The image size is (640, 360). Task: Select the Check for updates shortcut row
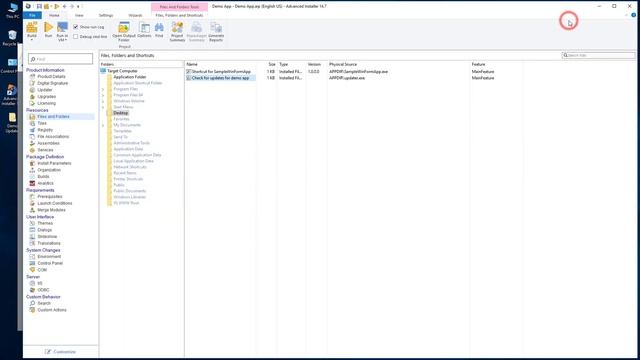pyautogui.click(x=220, y=78)
